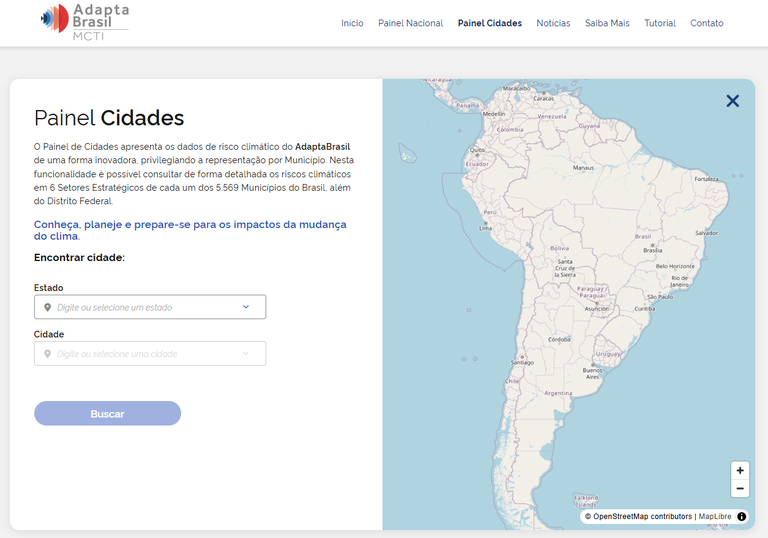768x538 pixels.
Task: Go to the Contato page
Action: [707, 23]
